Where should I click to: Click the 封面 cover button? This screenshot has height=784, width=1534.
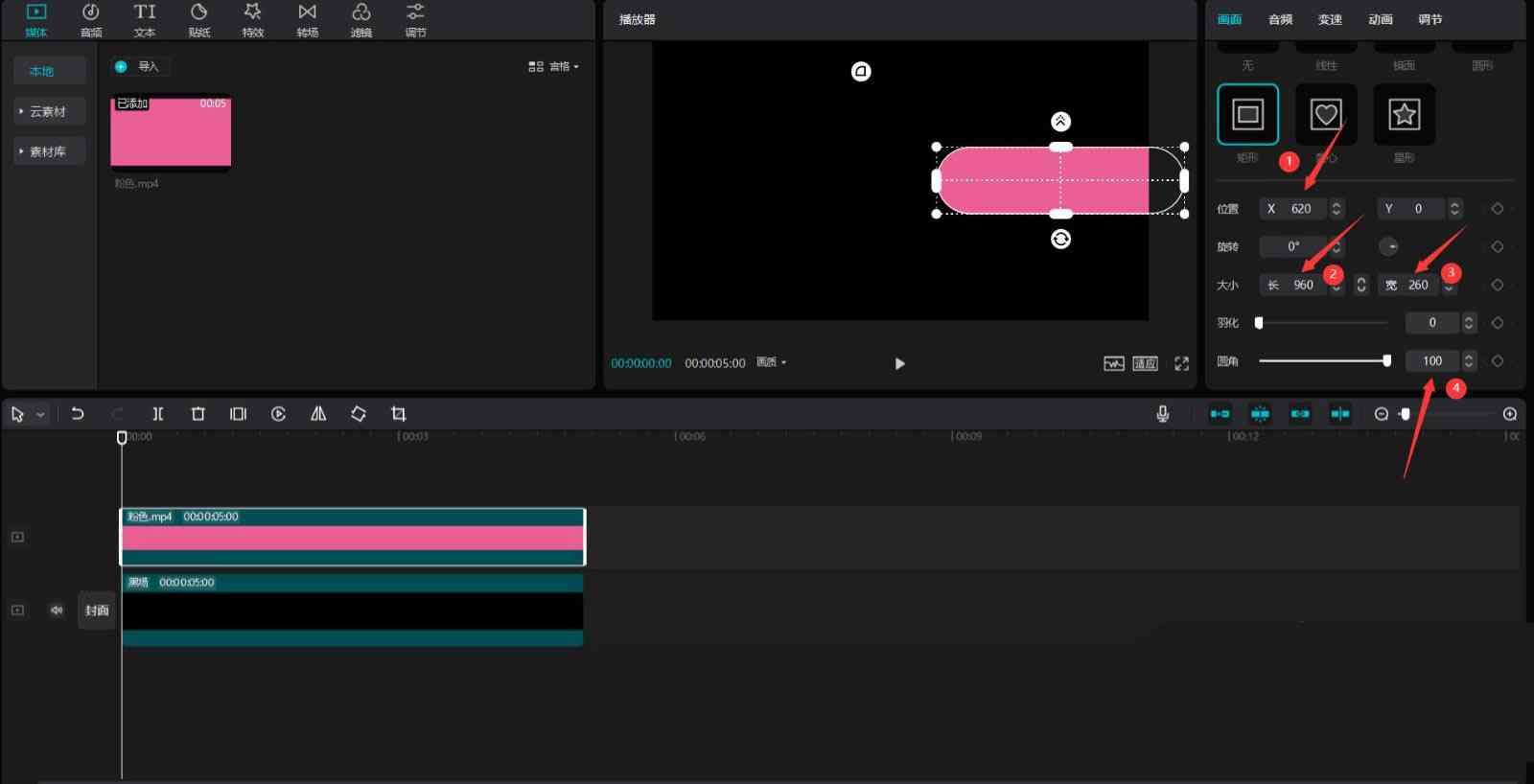pos(97,611)
